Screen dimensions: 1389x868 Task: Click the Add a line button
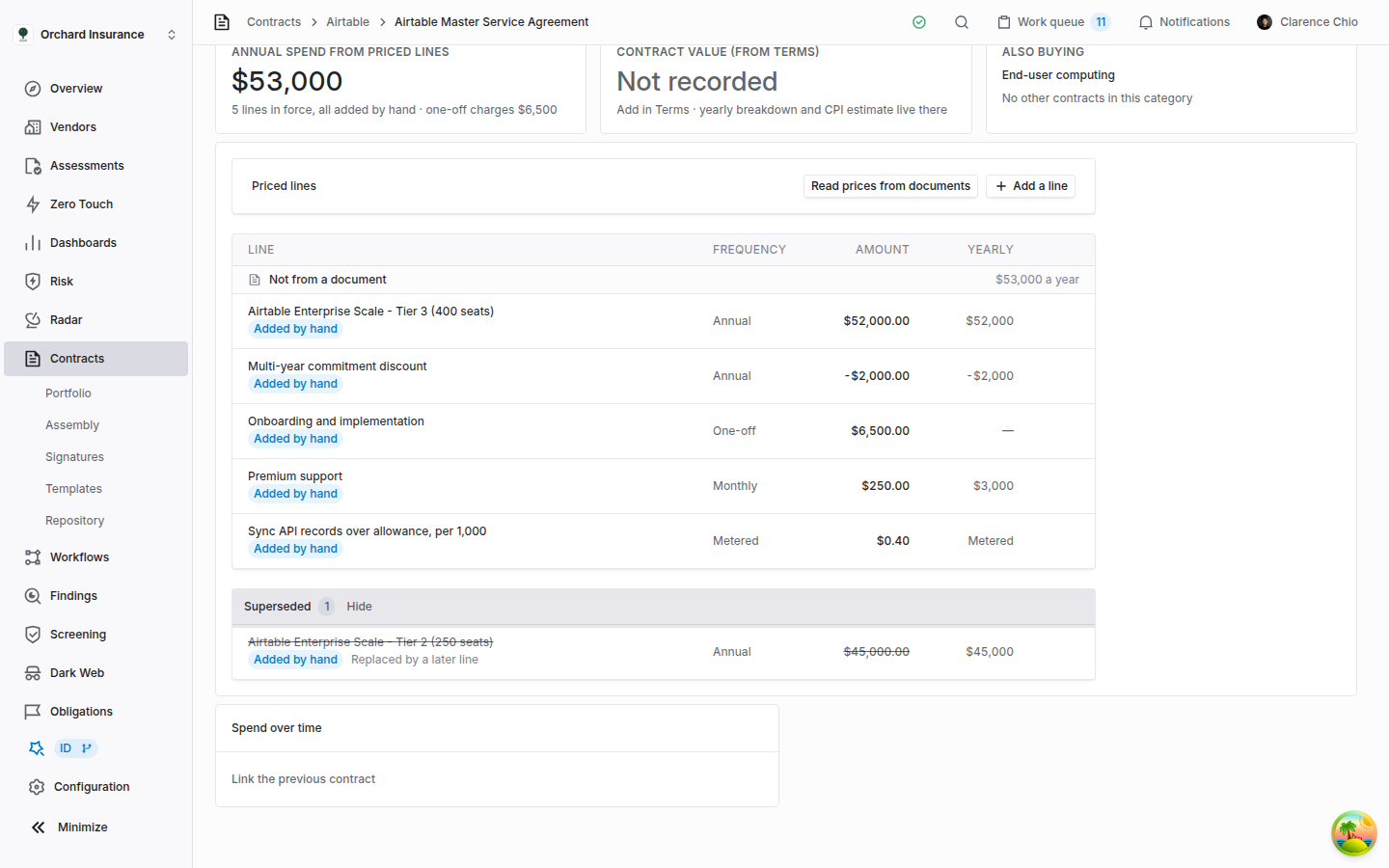click(1030, 186)
